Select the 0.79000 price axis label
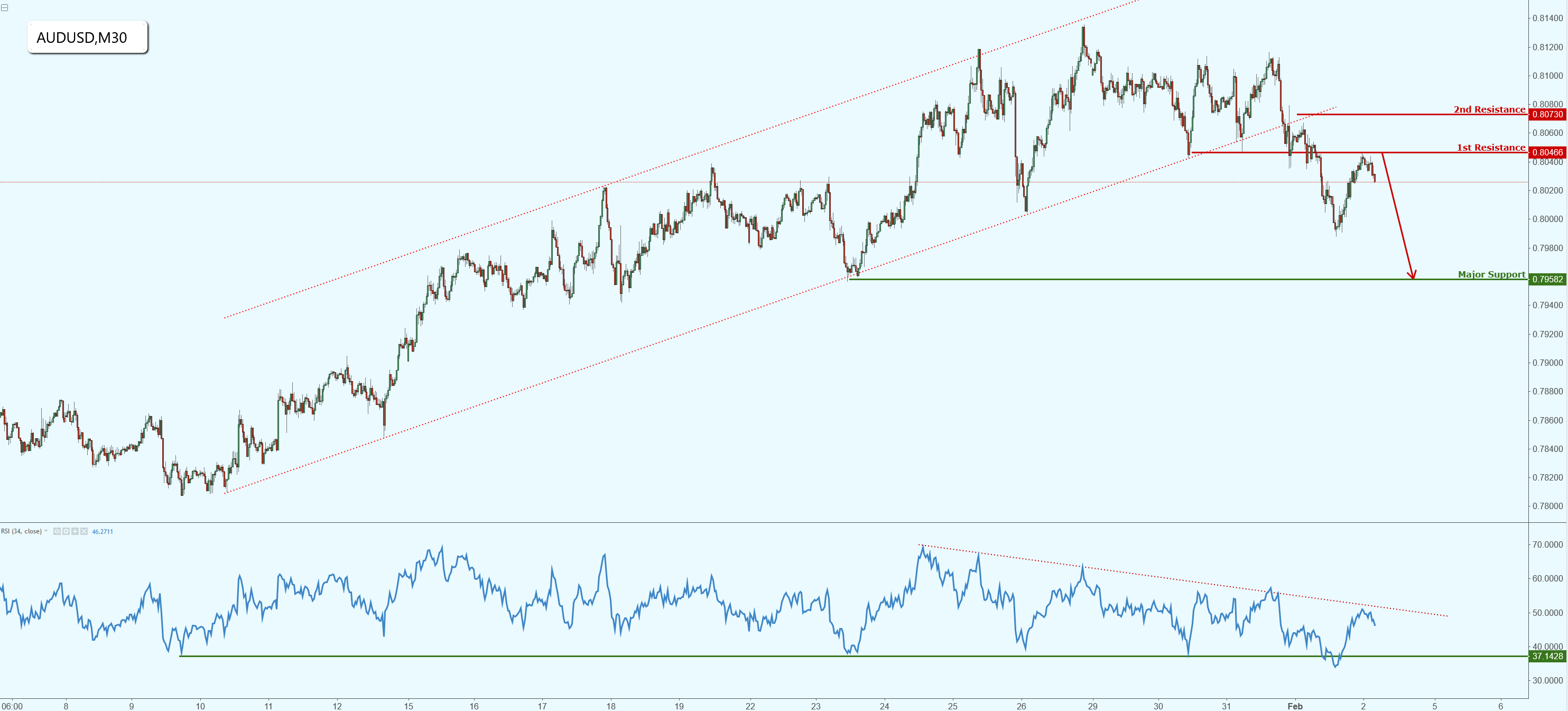The width and height of the screenshot is (1568, 711). point(1547,363)
